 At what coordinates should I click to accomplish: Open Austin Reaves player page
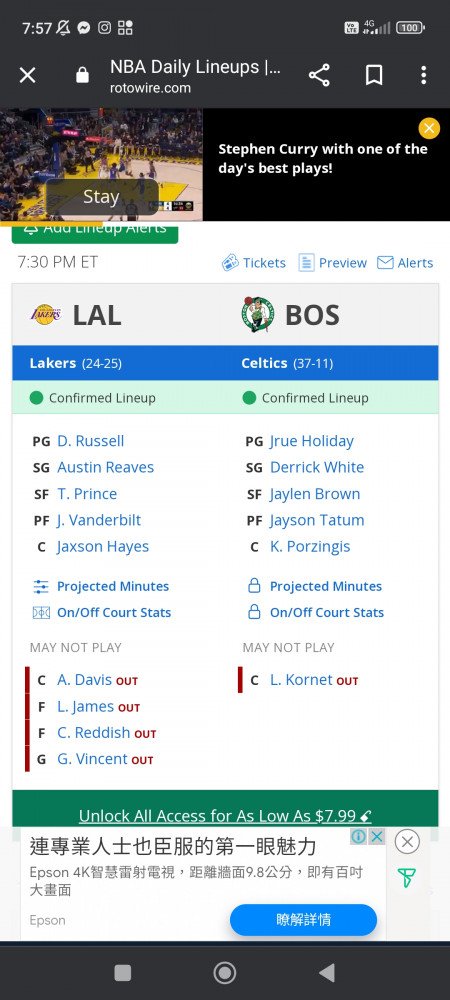coord(106,467)
